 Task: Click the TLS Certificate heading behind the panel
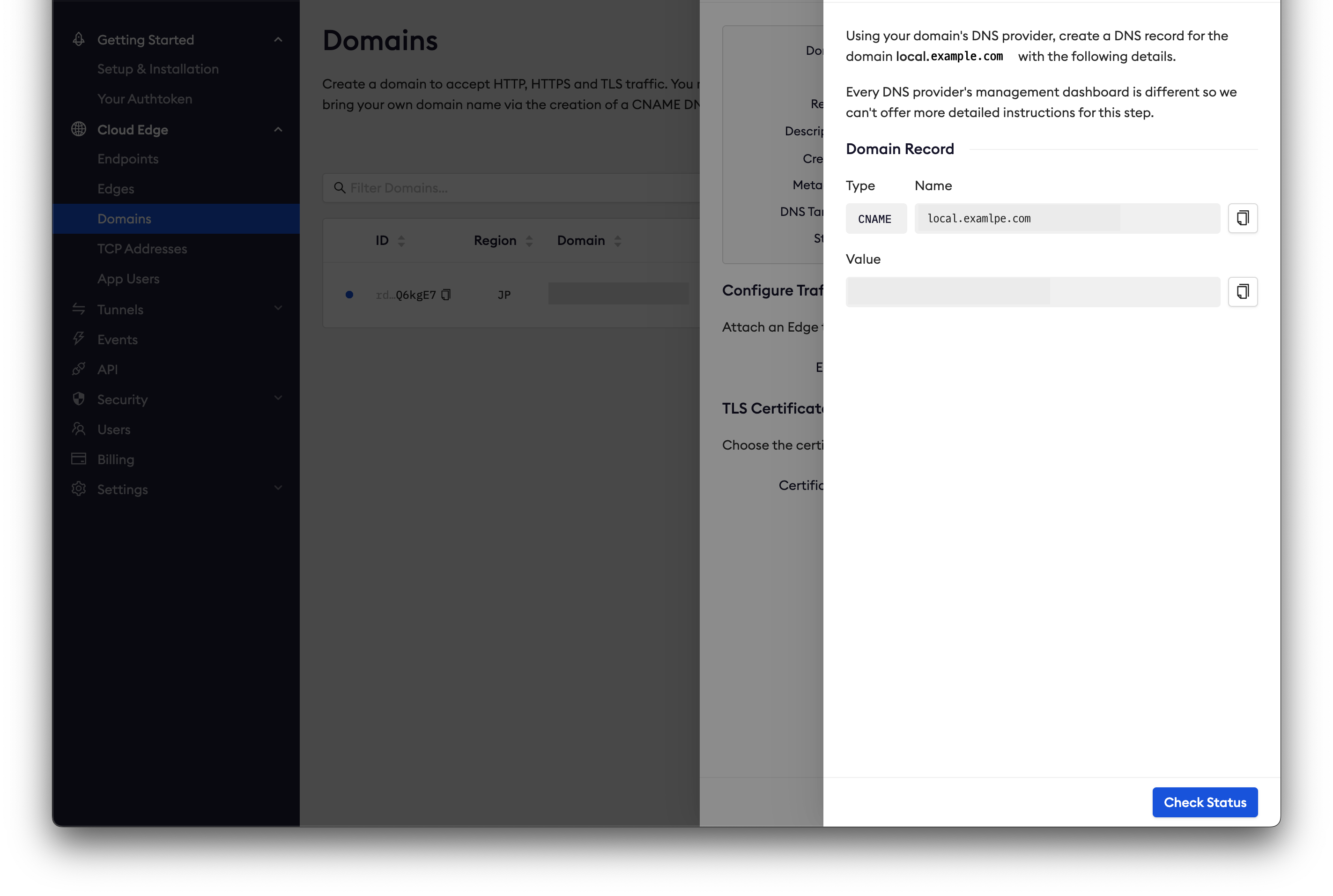tap(772, 408)
